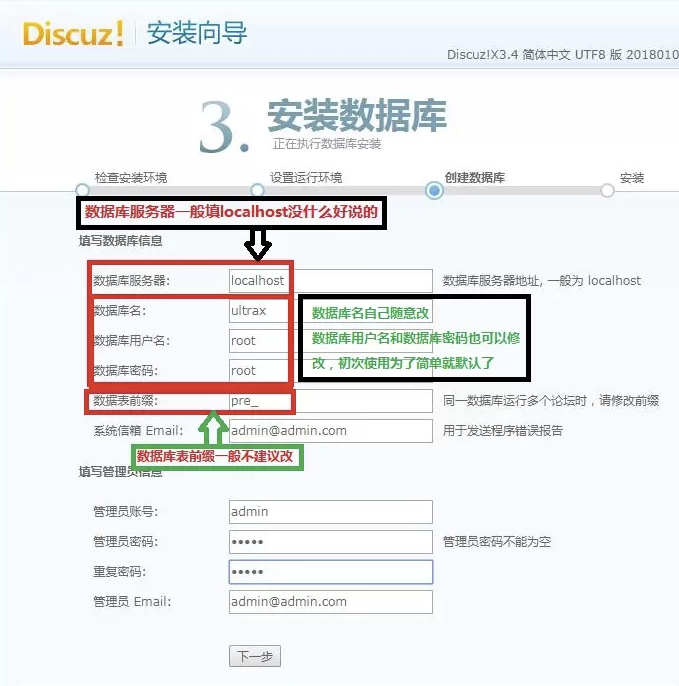Screen dimensions: 679x686
Task: Click the 检查安装环境 step marker
Action: coord(82,190)
